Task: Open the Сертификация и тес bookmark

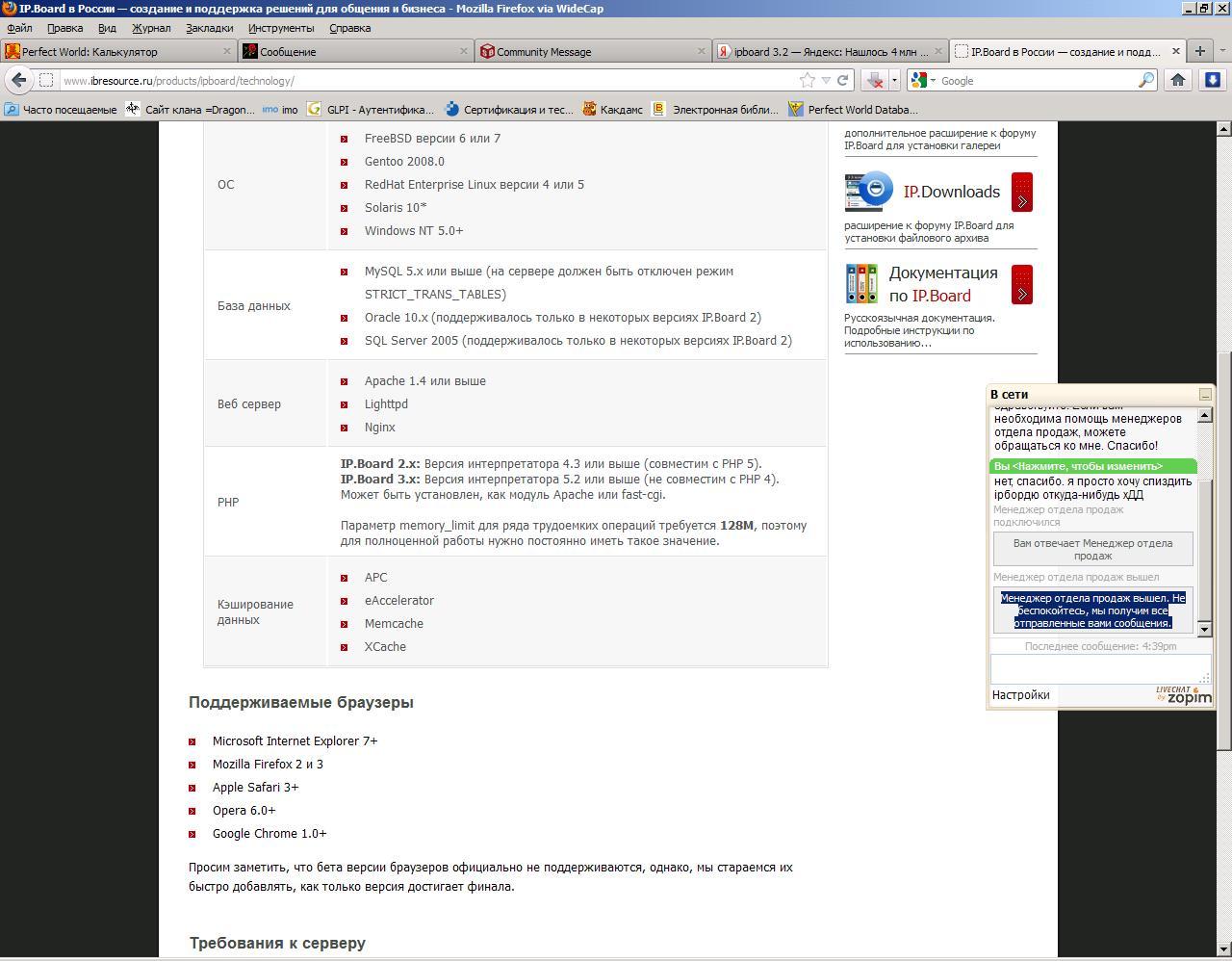Action: [508, 110]
